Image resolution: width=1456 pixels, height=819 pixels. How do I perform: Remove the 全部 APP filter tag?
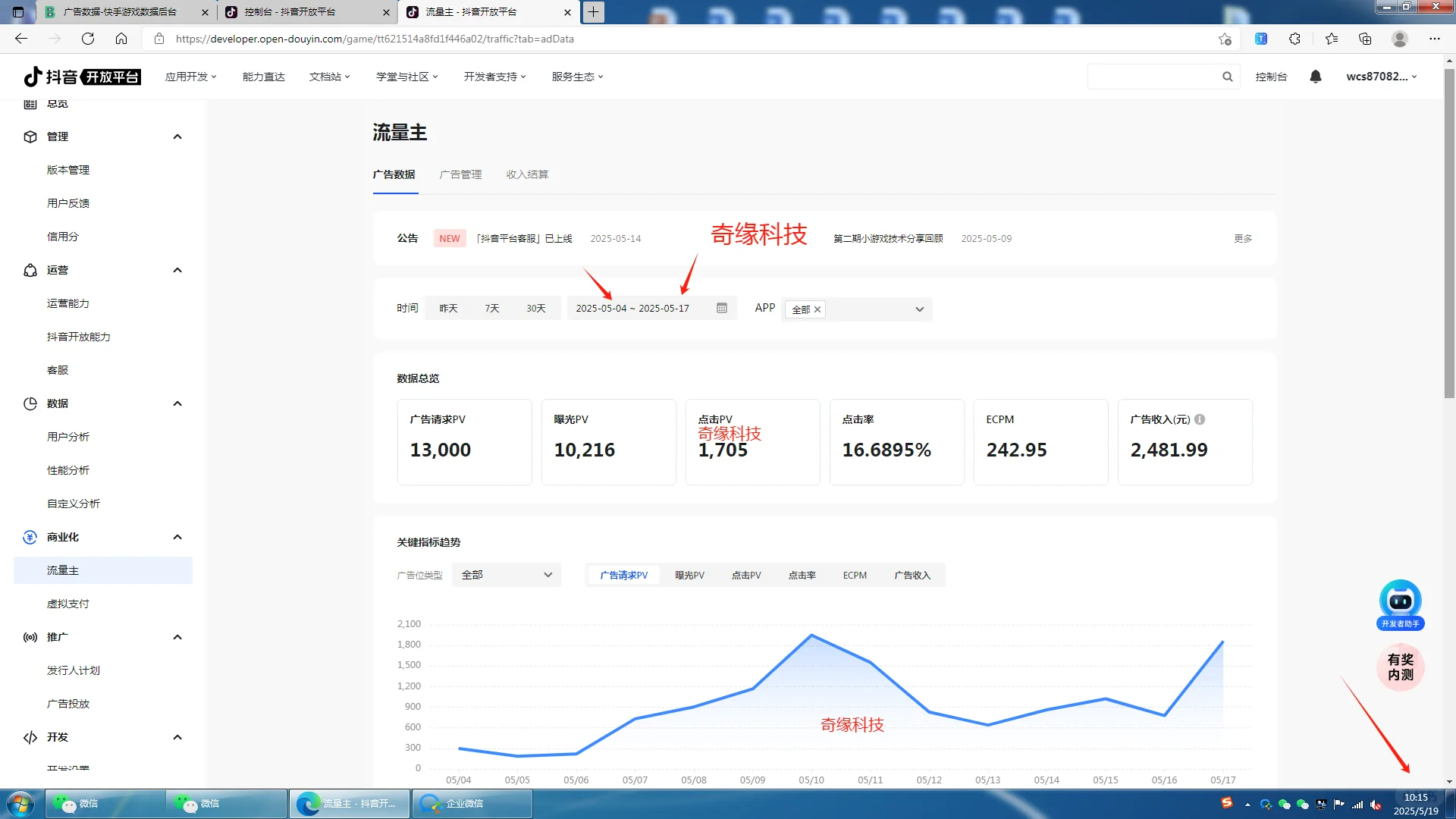(x=817, y=309)
